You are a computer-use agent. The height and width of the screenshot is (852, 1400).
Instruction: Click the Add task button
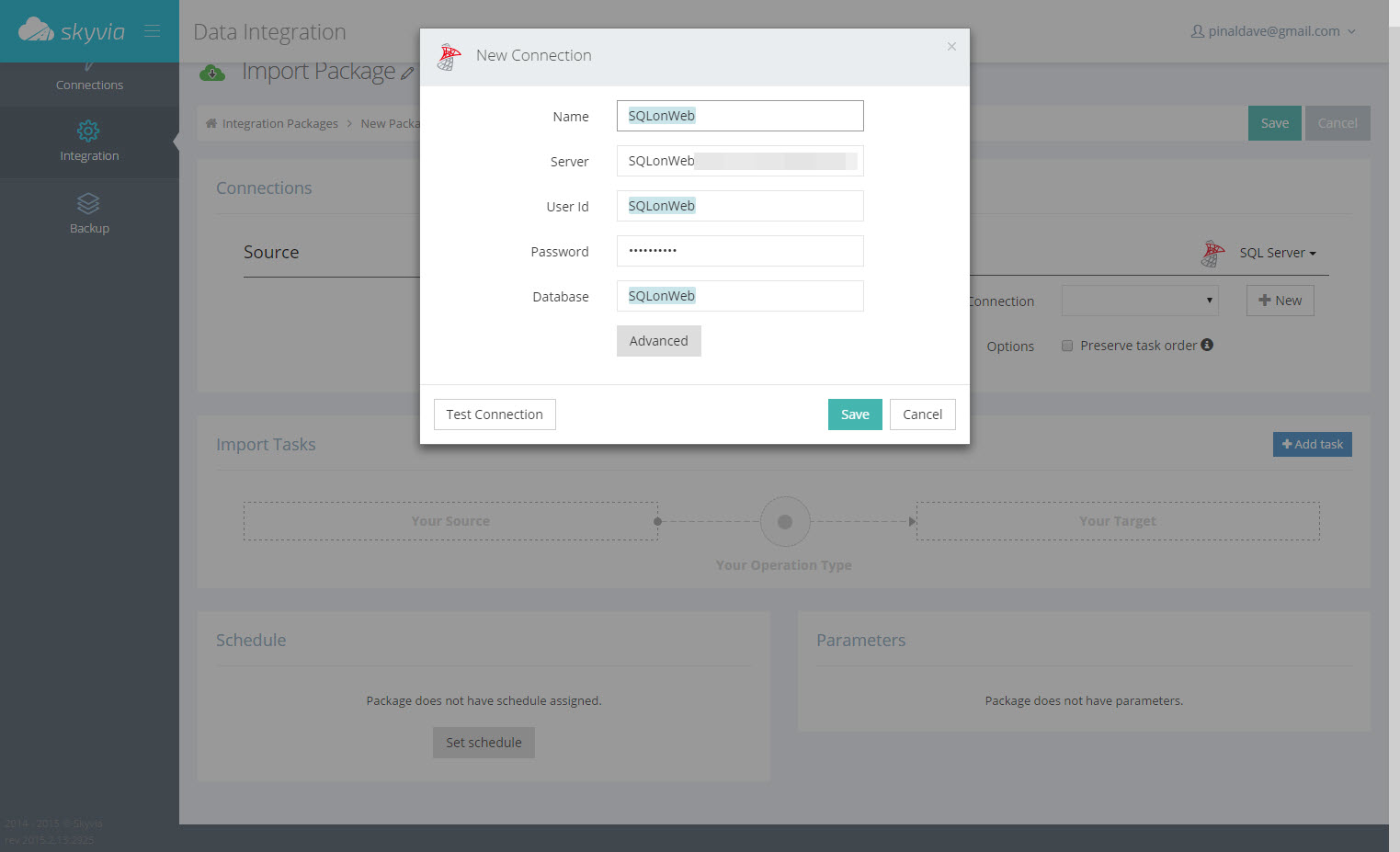click(1313, 444)
